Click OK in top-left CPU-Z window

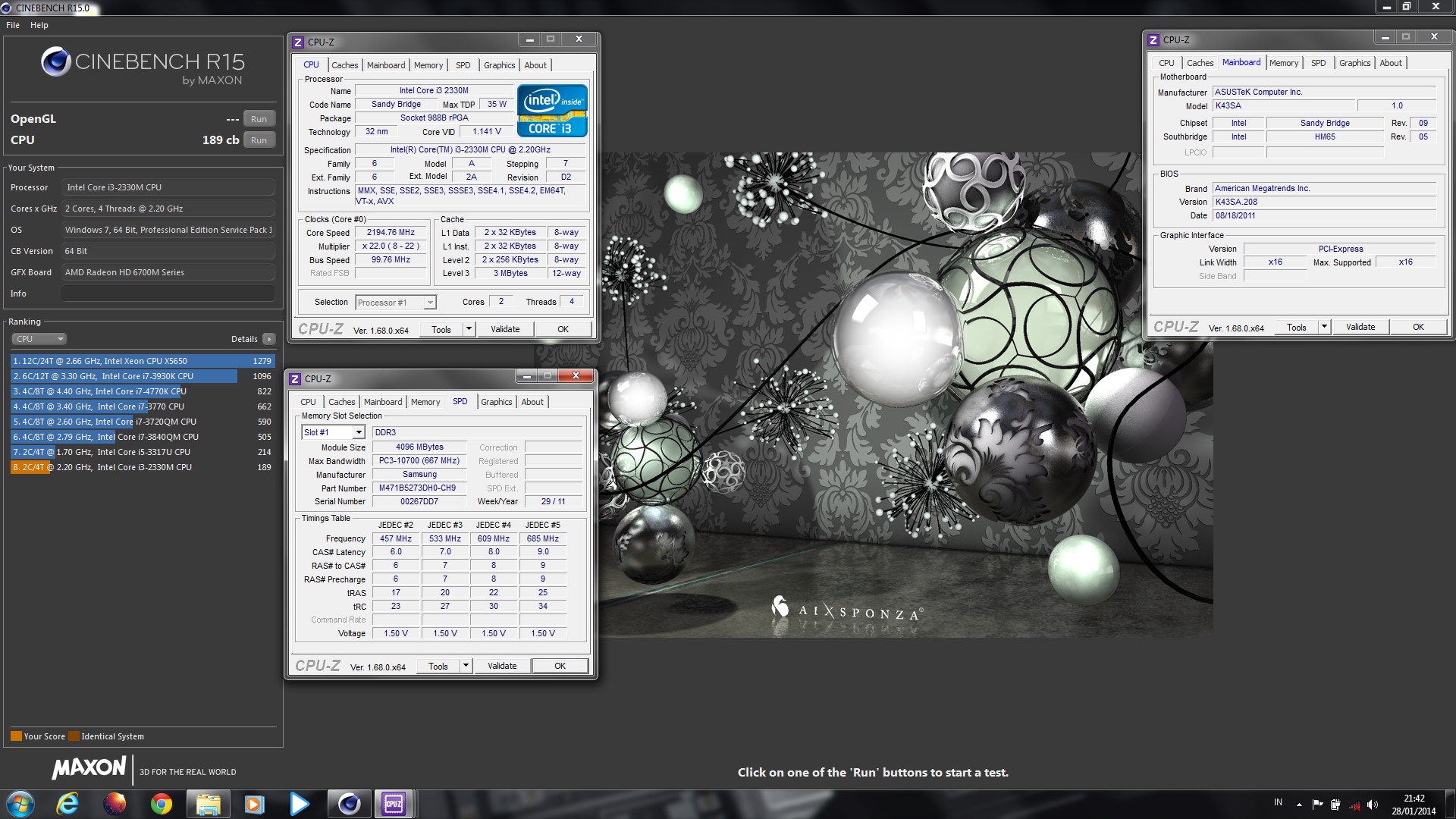click(x=563, y=329)
